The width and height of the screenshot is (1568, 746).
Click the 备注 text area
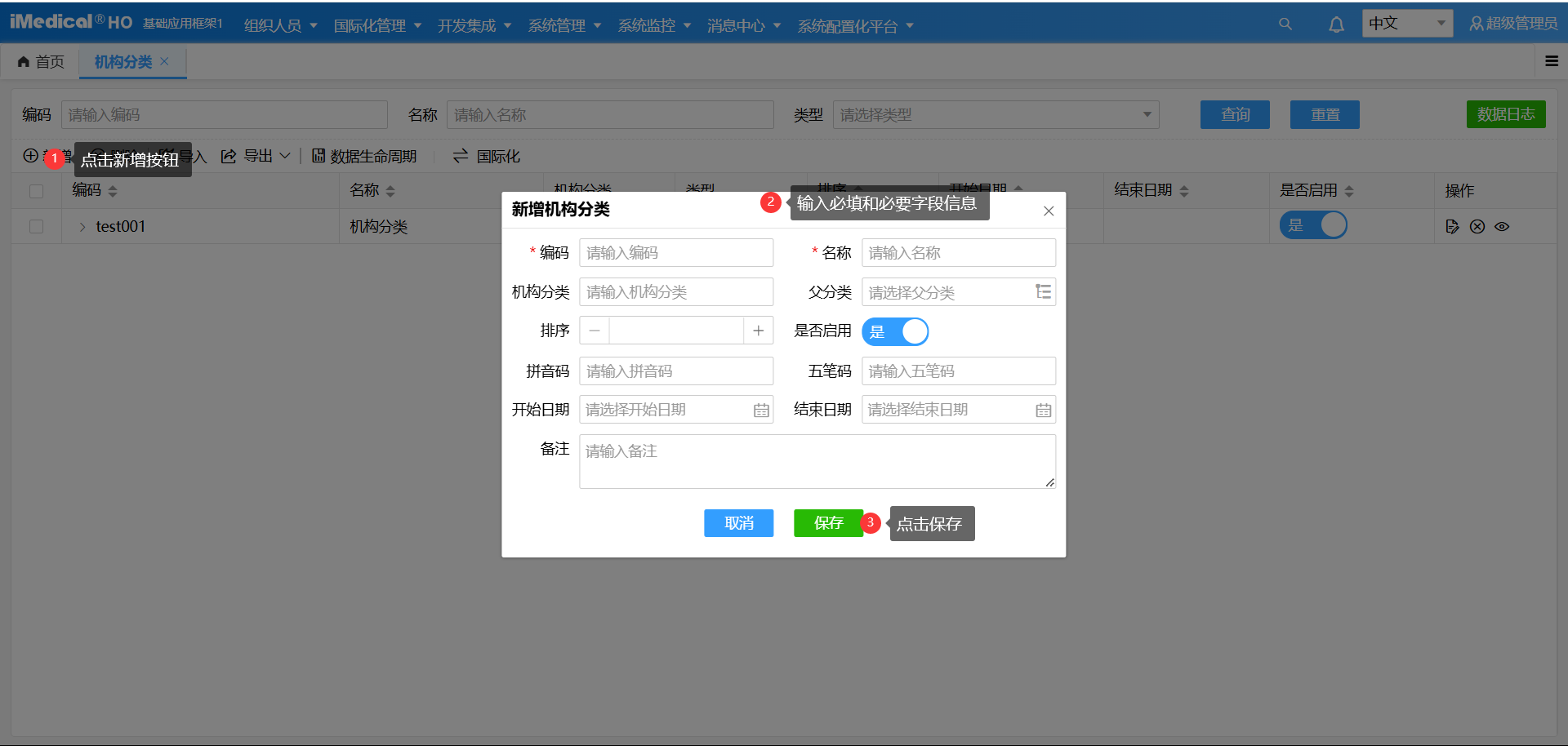[817, 461]
